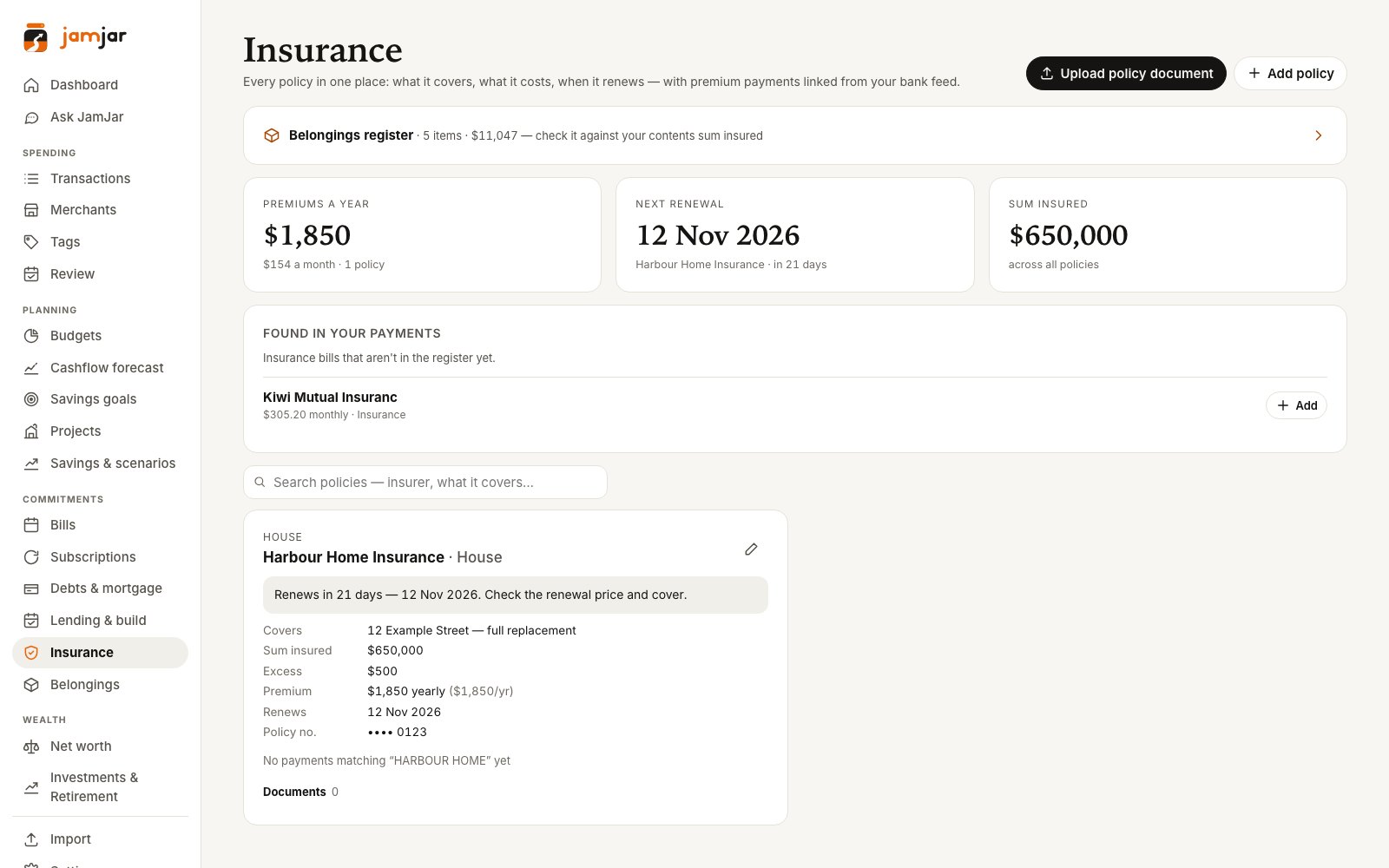Click the Transactions list icon
The width and height of the screenshot is (1389, 868).
31,179
